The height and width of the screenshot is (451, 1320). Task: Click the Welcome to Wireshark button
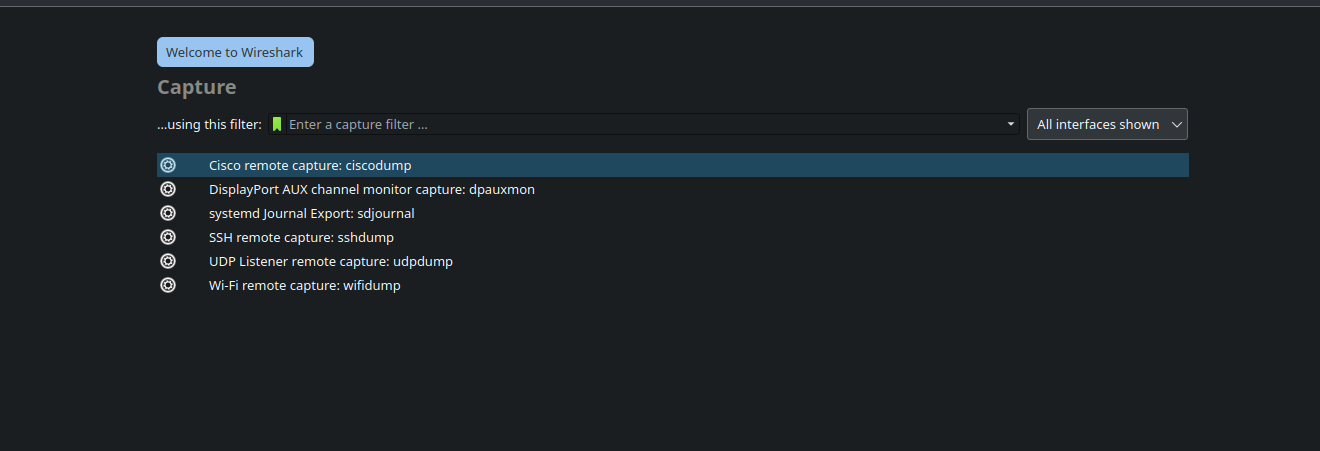pyautogui.click(x=235, y=52)
